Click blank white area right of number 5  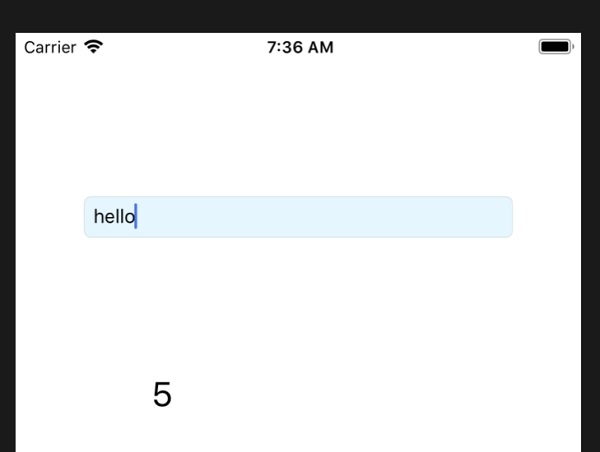[x=380, y=395]
